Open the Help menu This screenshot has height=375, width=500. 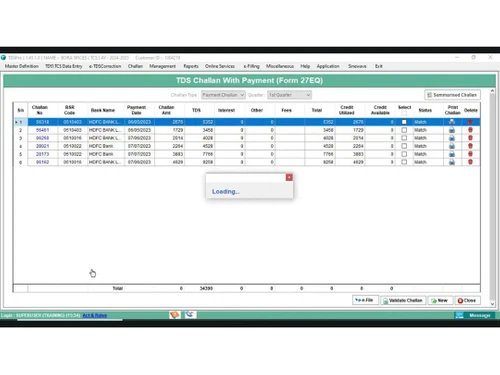[x=305, y=66]
